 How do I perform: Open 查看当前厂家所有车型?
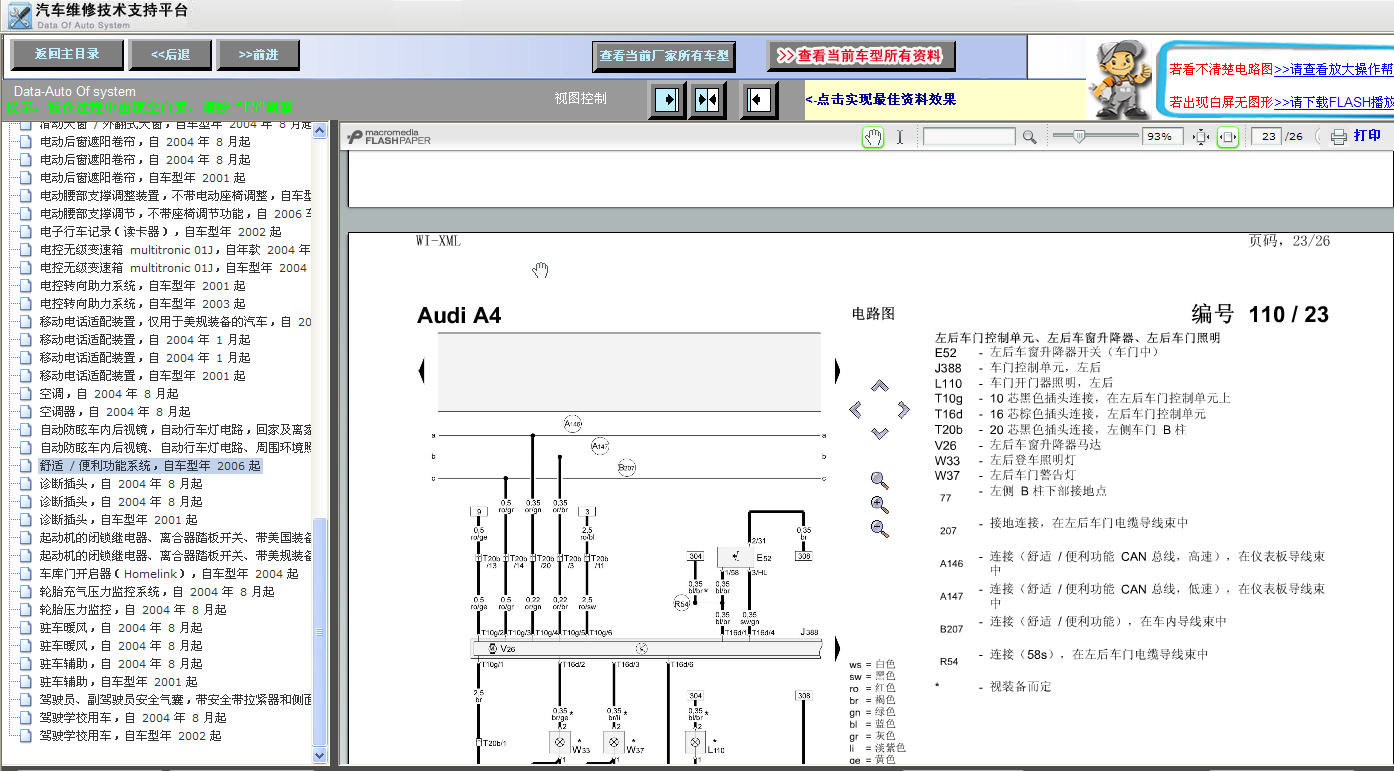[664, 56]
